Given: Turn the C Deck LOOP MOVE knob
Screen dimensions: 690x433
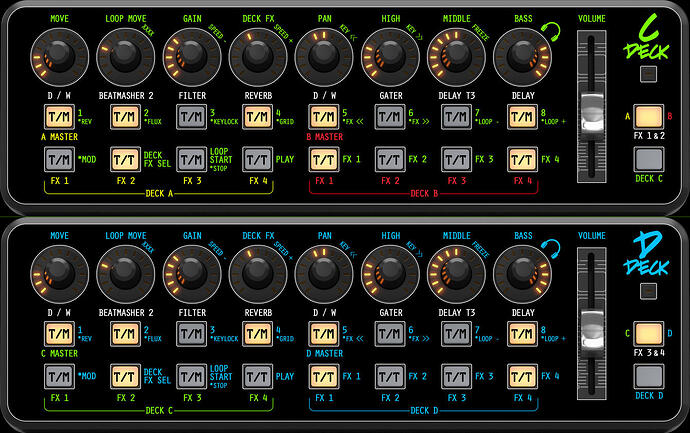Looking at the screenshot, I should tap(125, 57).
